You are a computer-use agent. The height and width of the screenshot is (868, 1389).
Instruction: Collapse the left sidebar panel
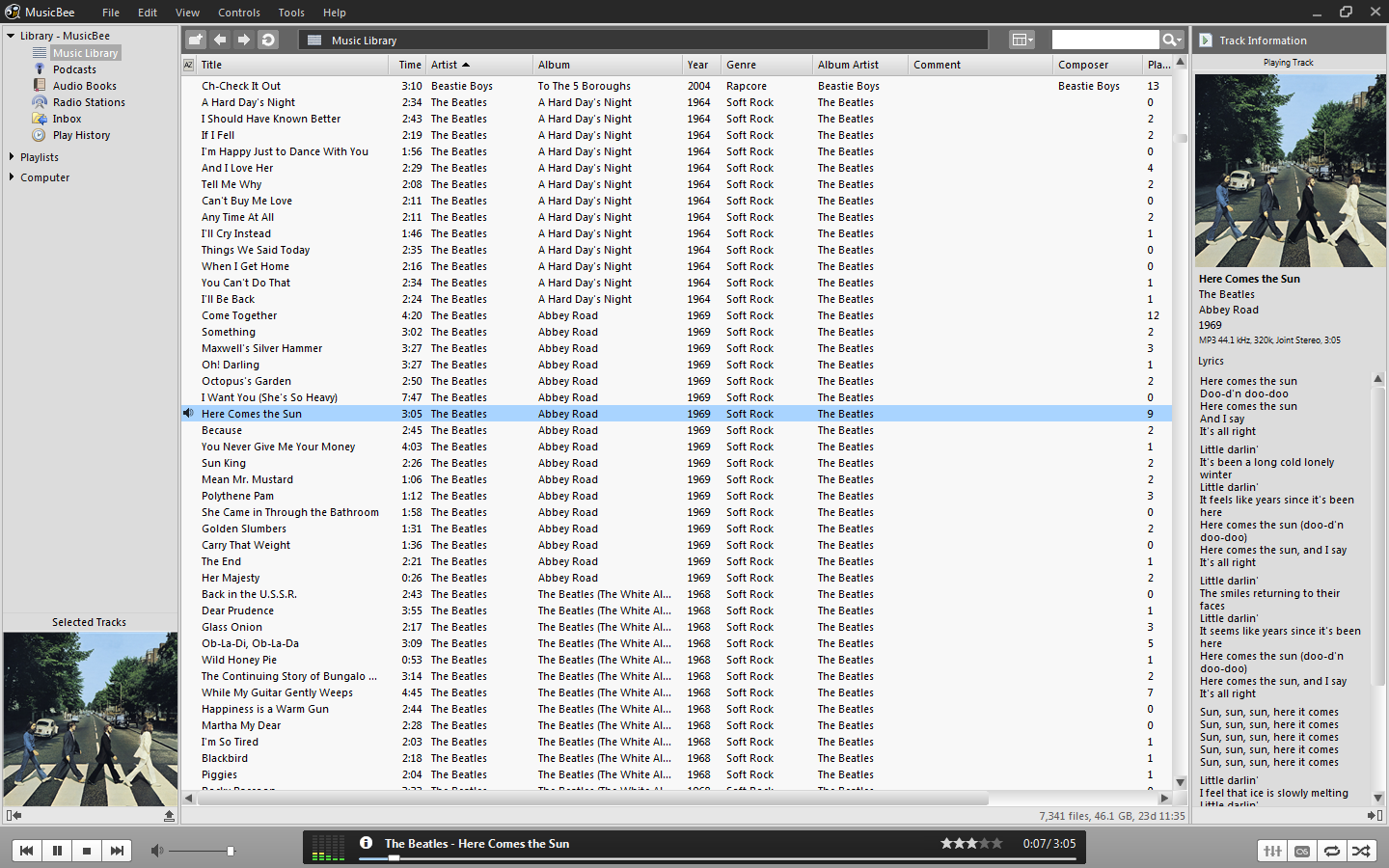[x=14, y=816]
